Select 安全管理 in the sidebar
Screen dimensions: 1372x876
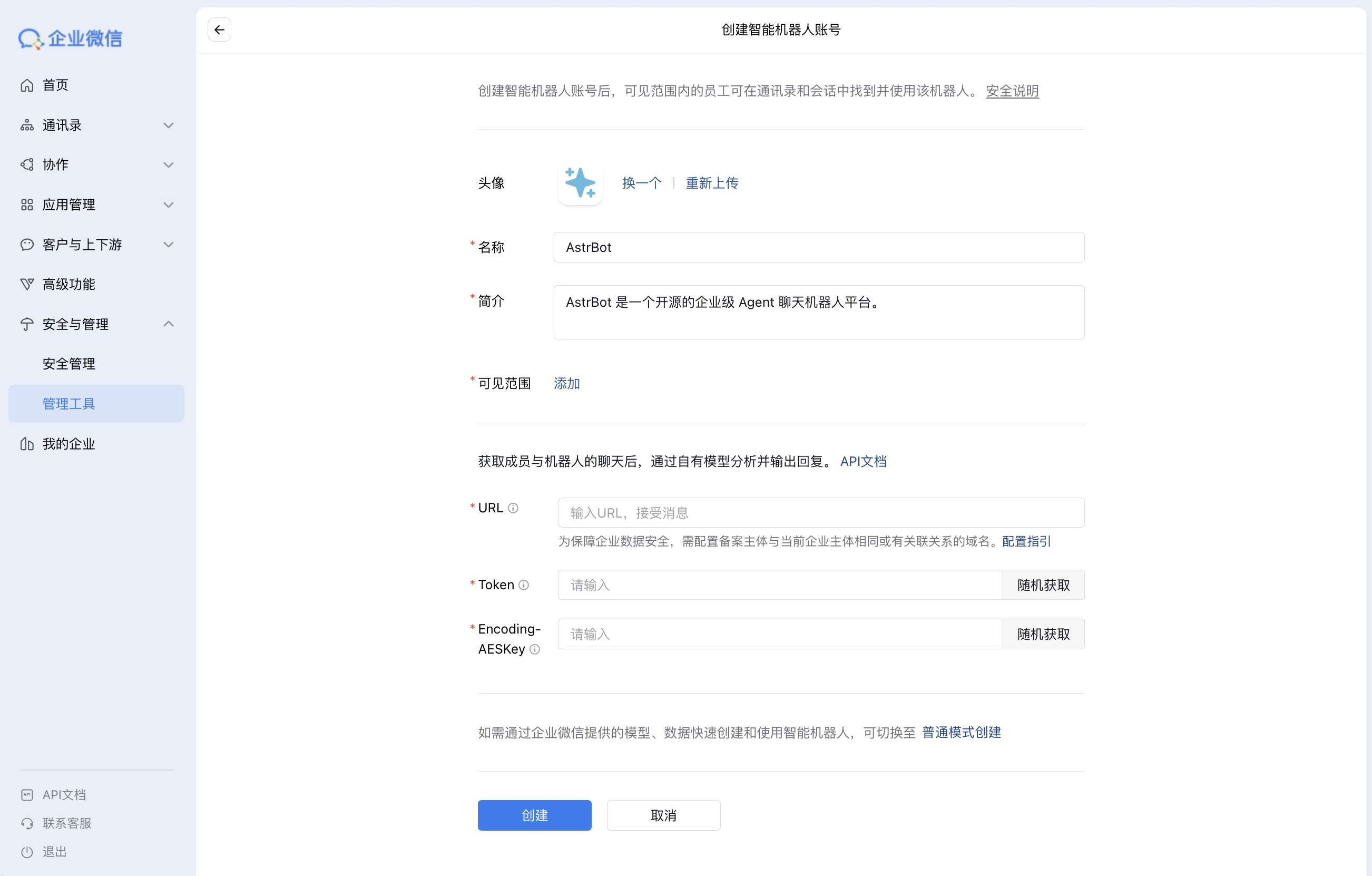pos(68,364)
